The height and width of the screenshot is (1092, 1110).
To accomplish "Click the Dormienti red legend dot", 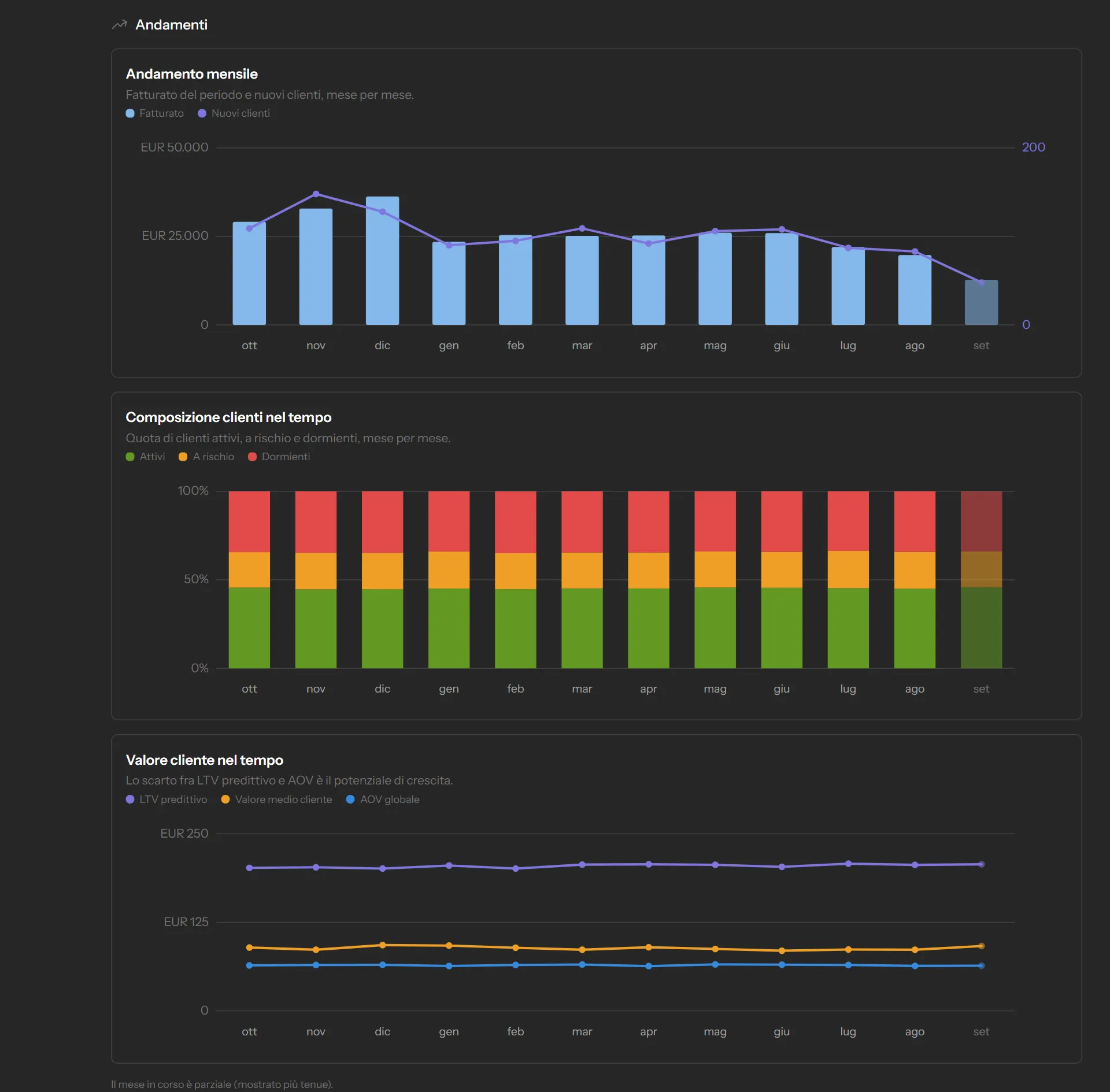I will pyautogui.click(x=252, y=457).
